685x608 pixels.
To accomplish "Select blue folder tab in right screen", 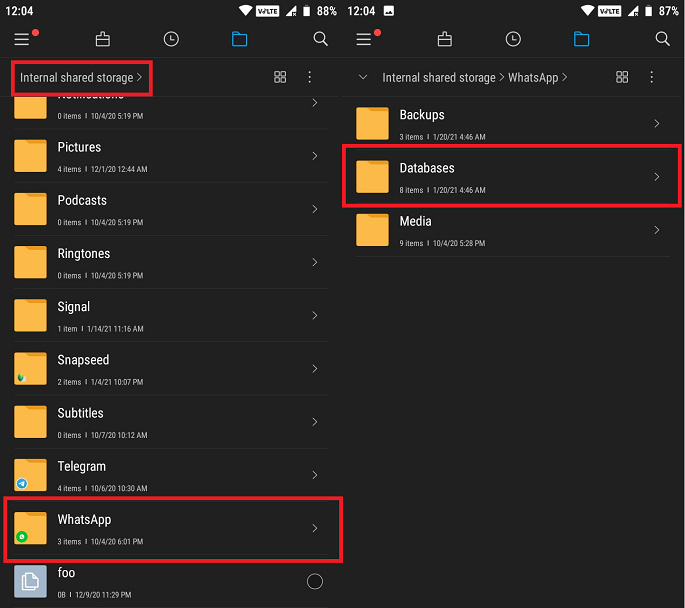I will pos(581,39).
